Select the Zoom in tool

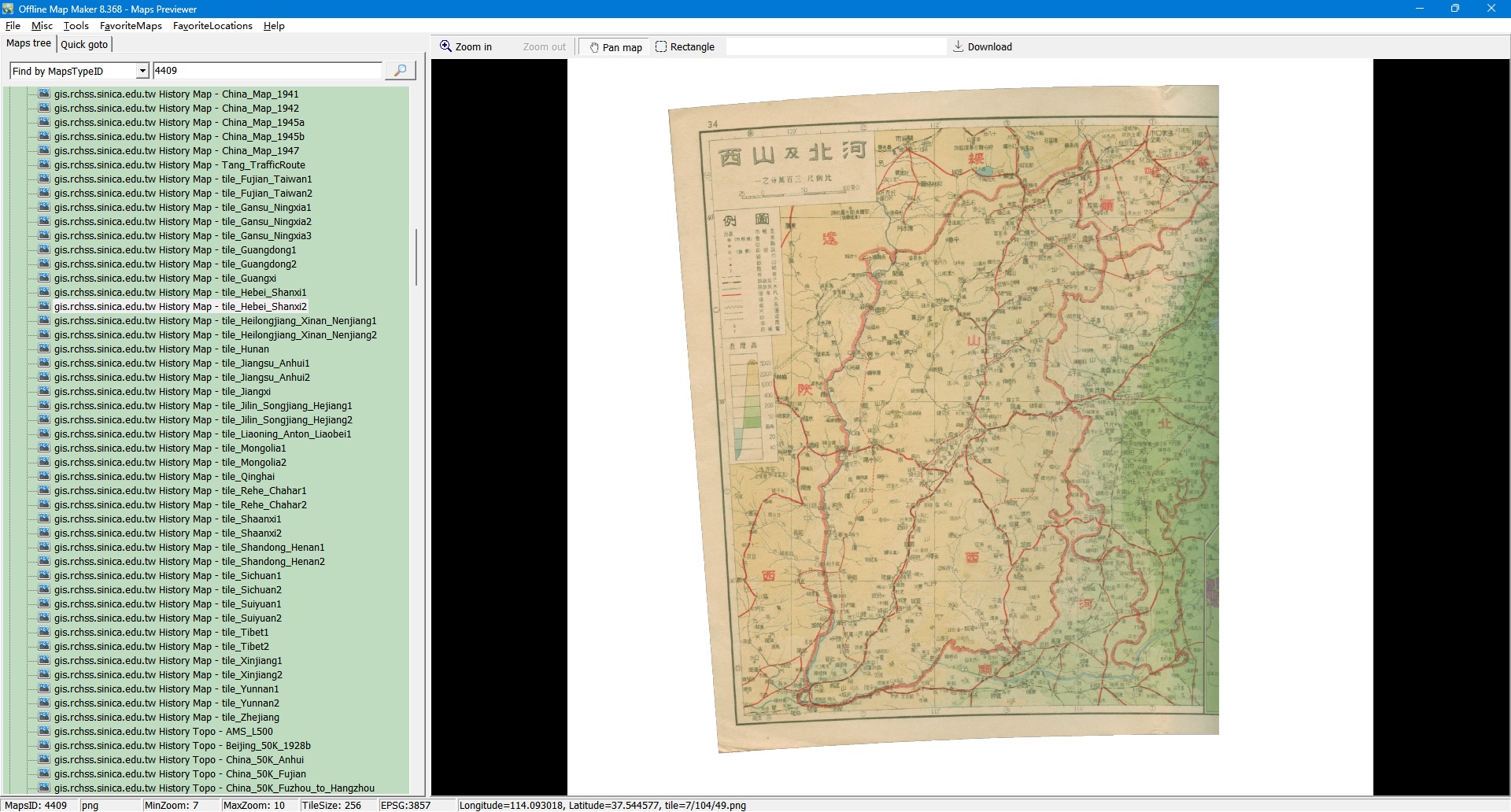click(x=466, y=47)
